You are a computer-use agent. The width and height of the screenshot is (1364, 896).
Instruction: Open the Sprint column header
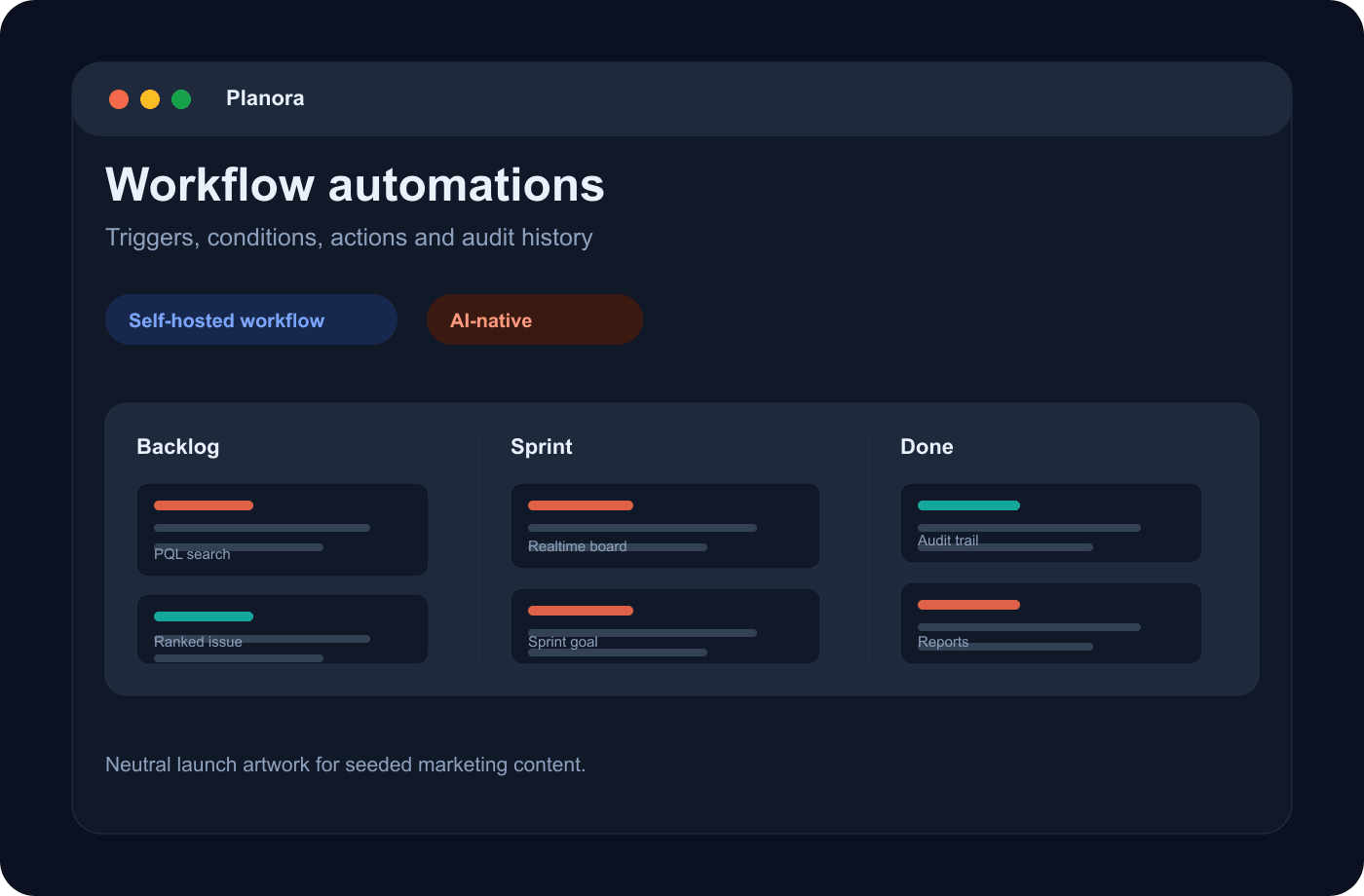pos(542,447)
